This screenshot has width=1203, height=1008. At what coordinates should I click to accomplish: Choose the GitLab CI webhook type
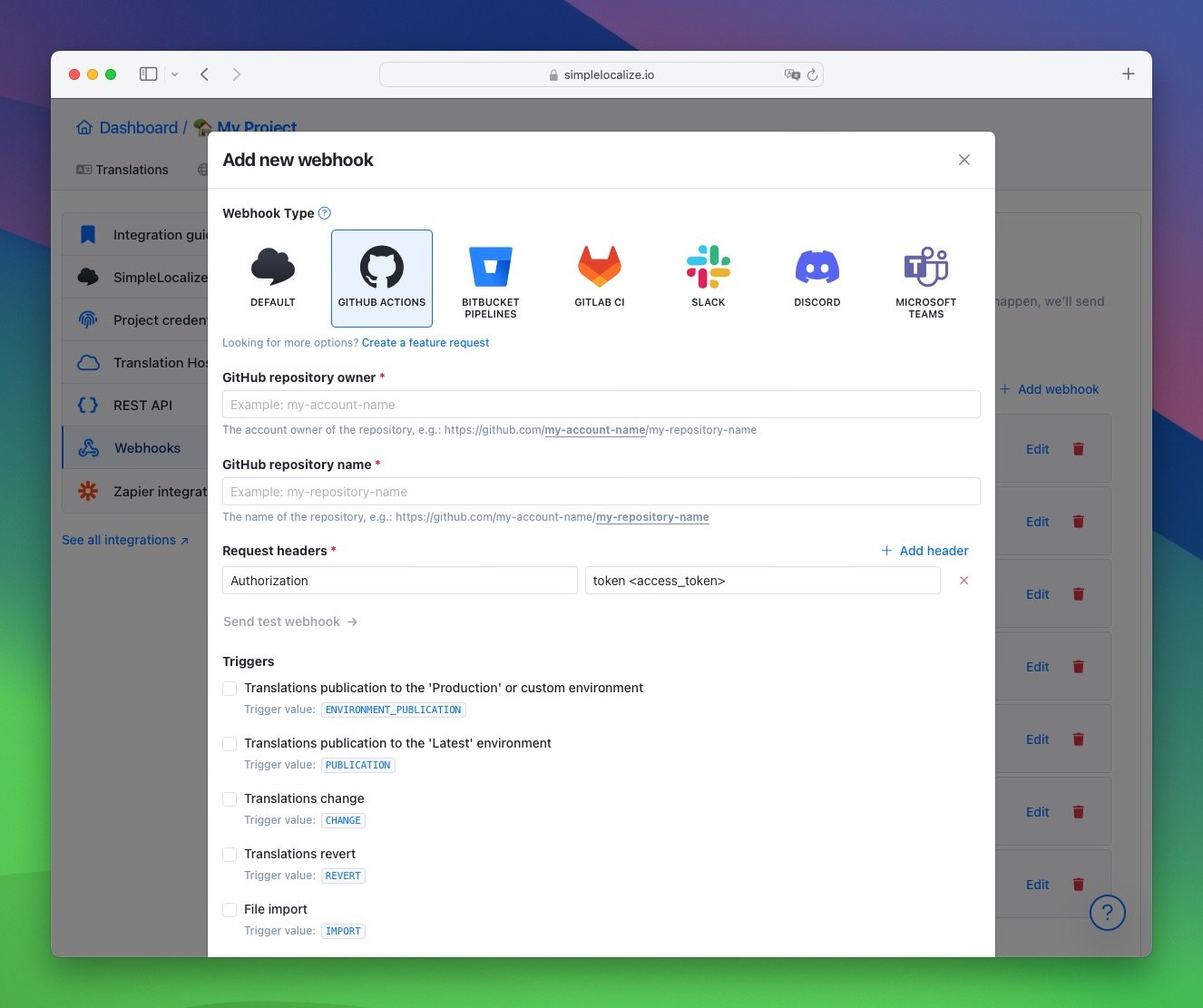coord(600,279)
